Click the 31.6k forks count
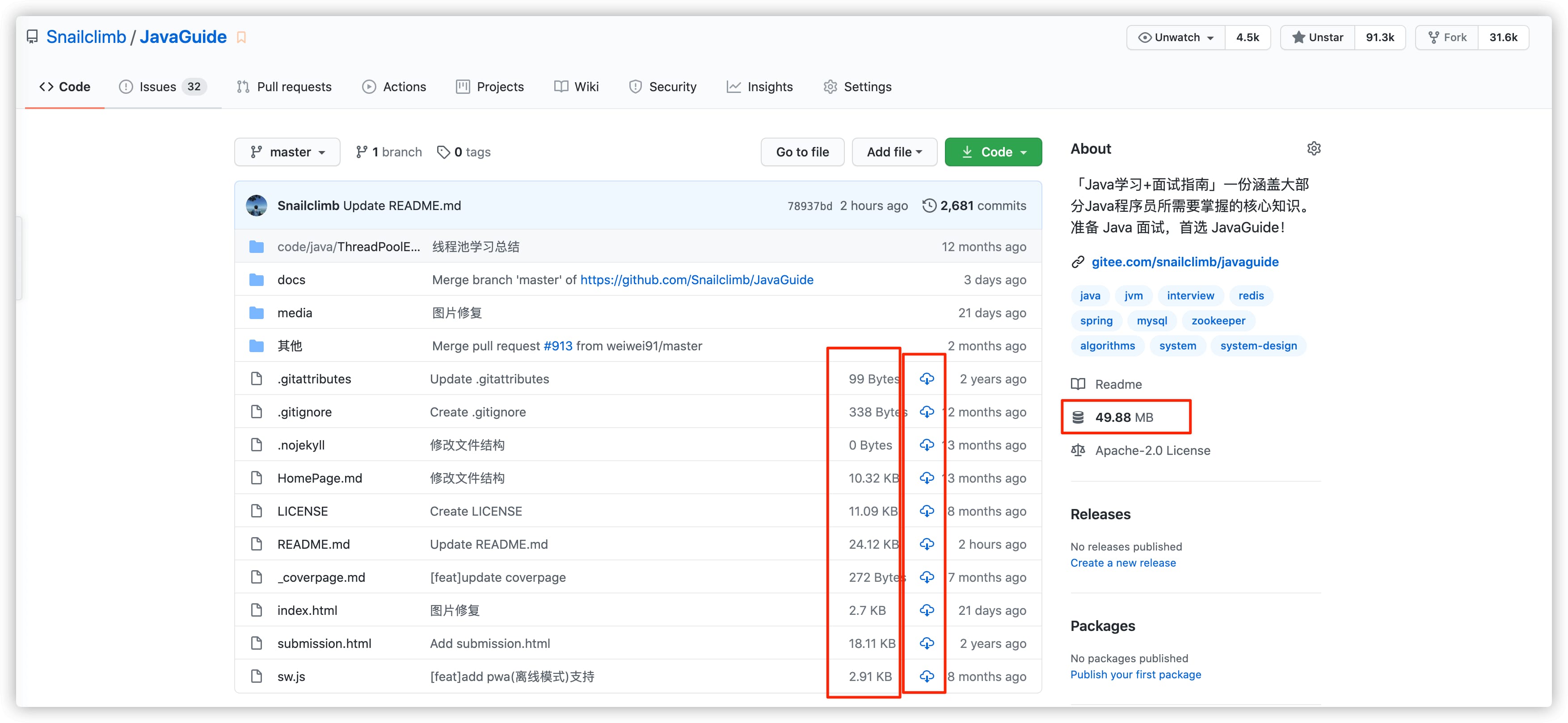The image size is (1568, 723). coord(1503,37)
